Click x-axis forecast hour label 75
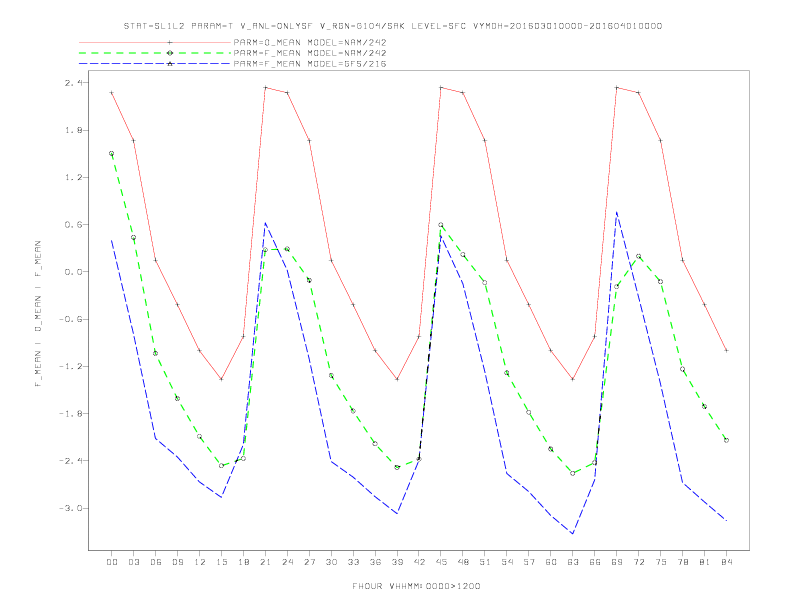Image resolution: width=792 pixels, height=612 pixels. [661, 562]
